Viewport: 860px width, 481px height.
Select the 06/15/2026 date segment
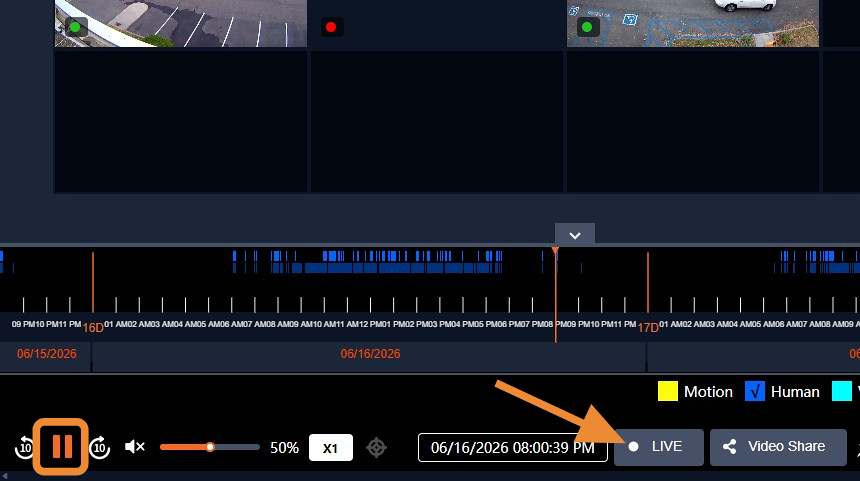pyautogui.click(x=46, y=355)
